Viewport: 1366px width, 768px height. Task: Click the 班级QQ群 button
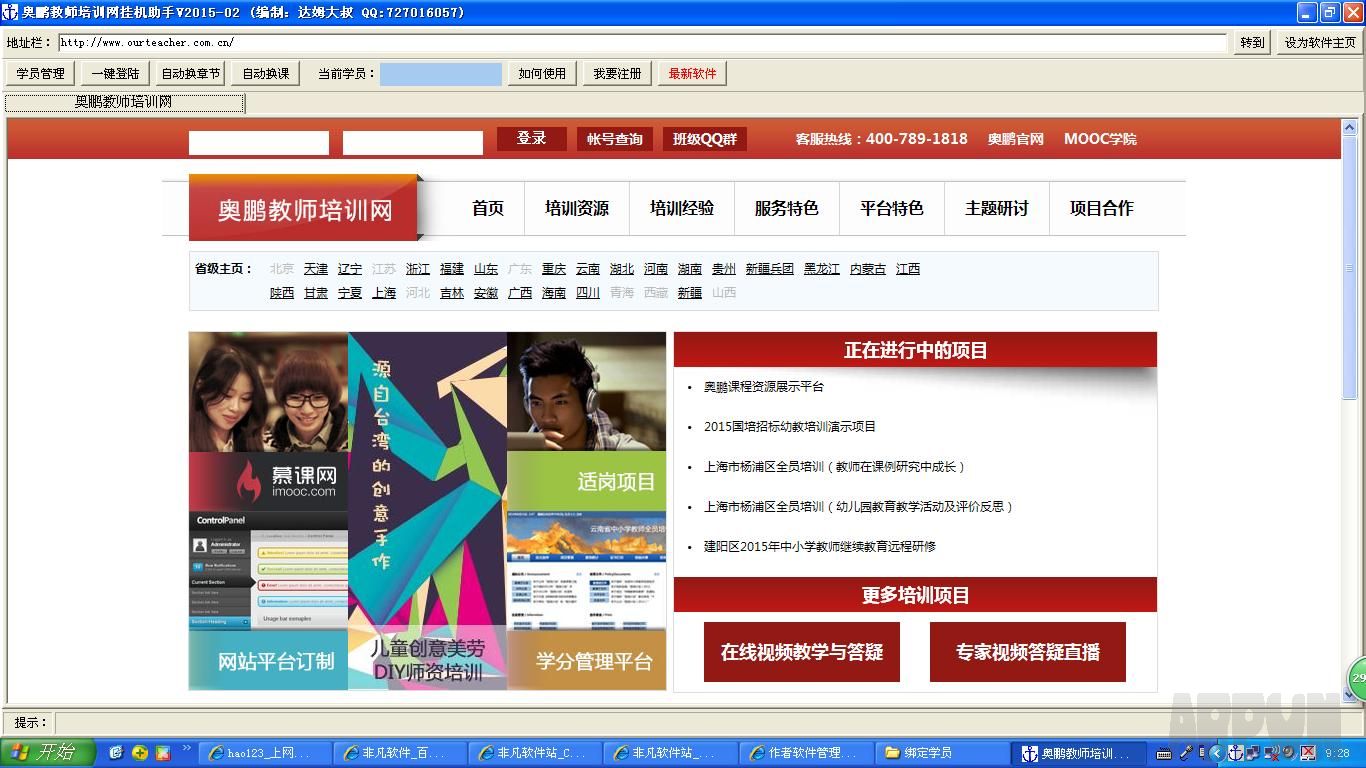(x=704, y=139)
